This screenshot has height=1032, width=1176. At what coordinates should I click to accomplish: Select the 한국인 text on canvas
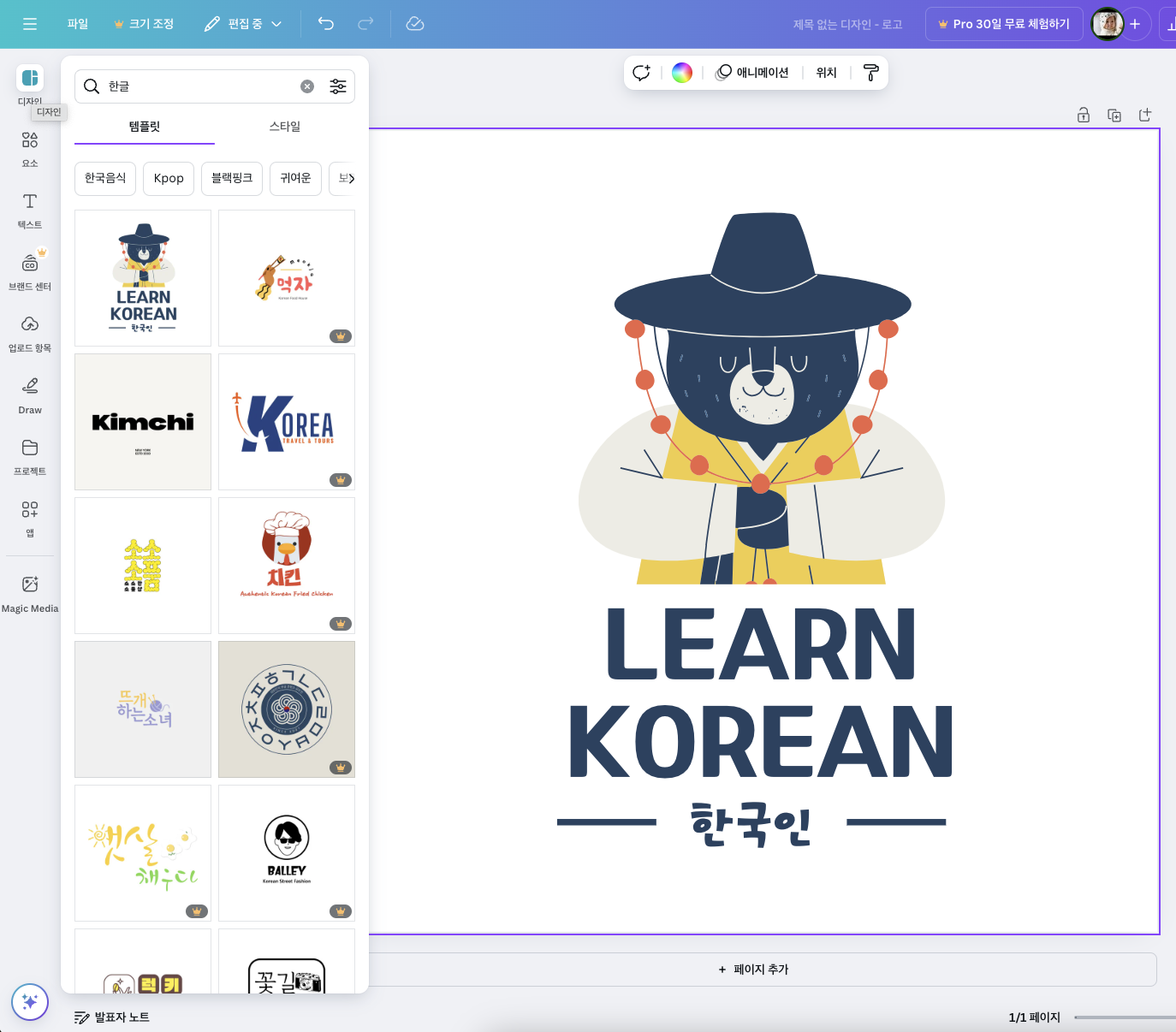point(751,824)
